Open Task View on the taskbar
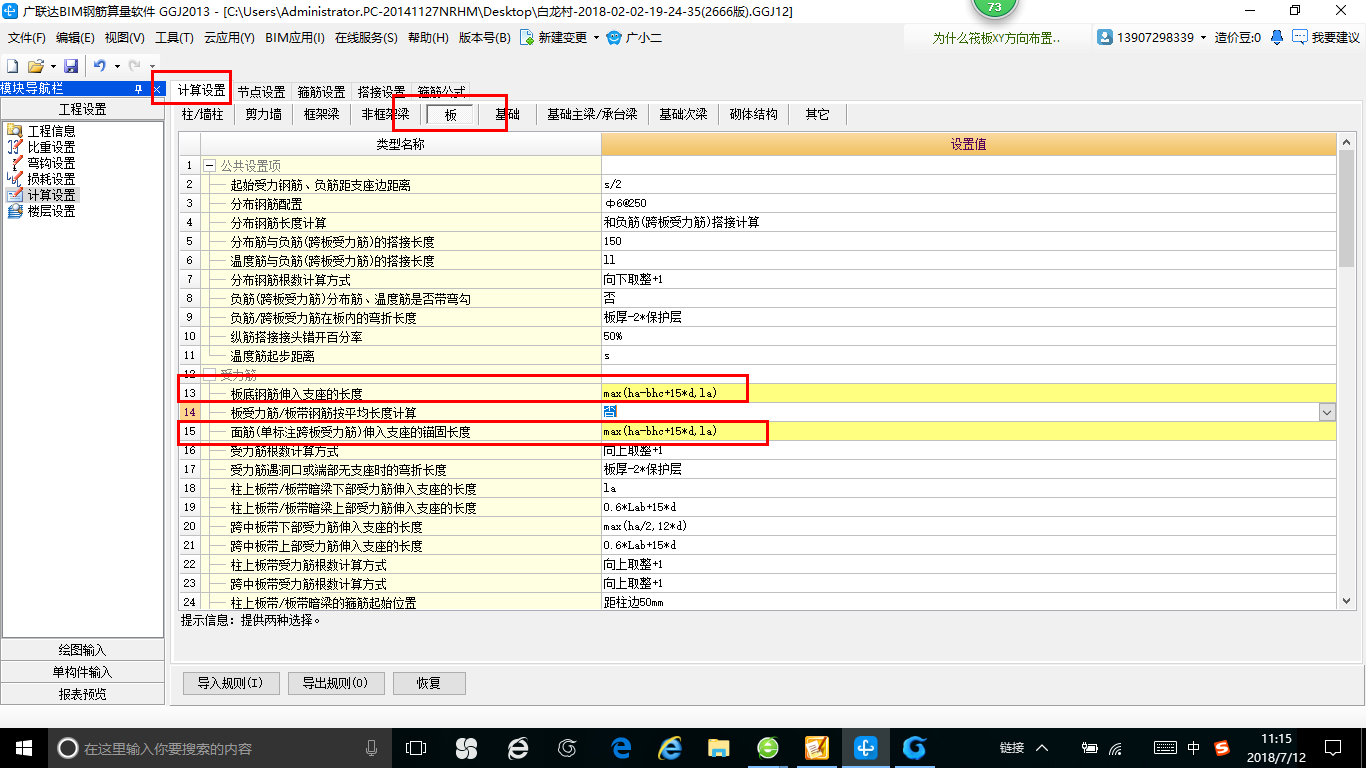The image size is (1366, 768). 415,747
